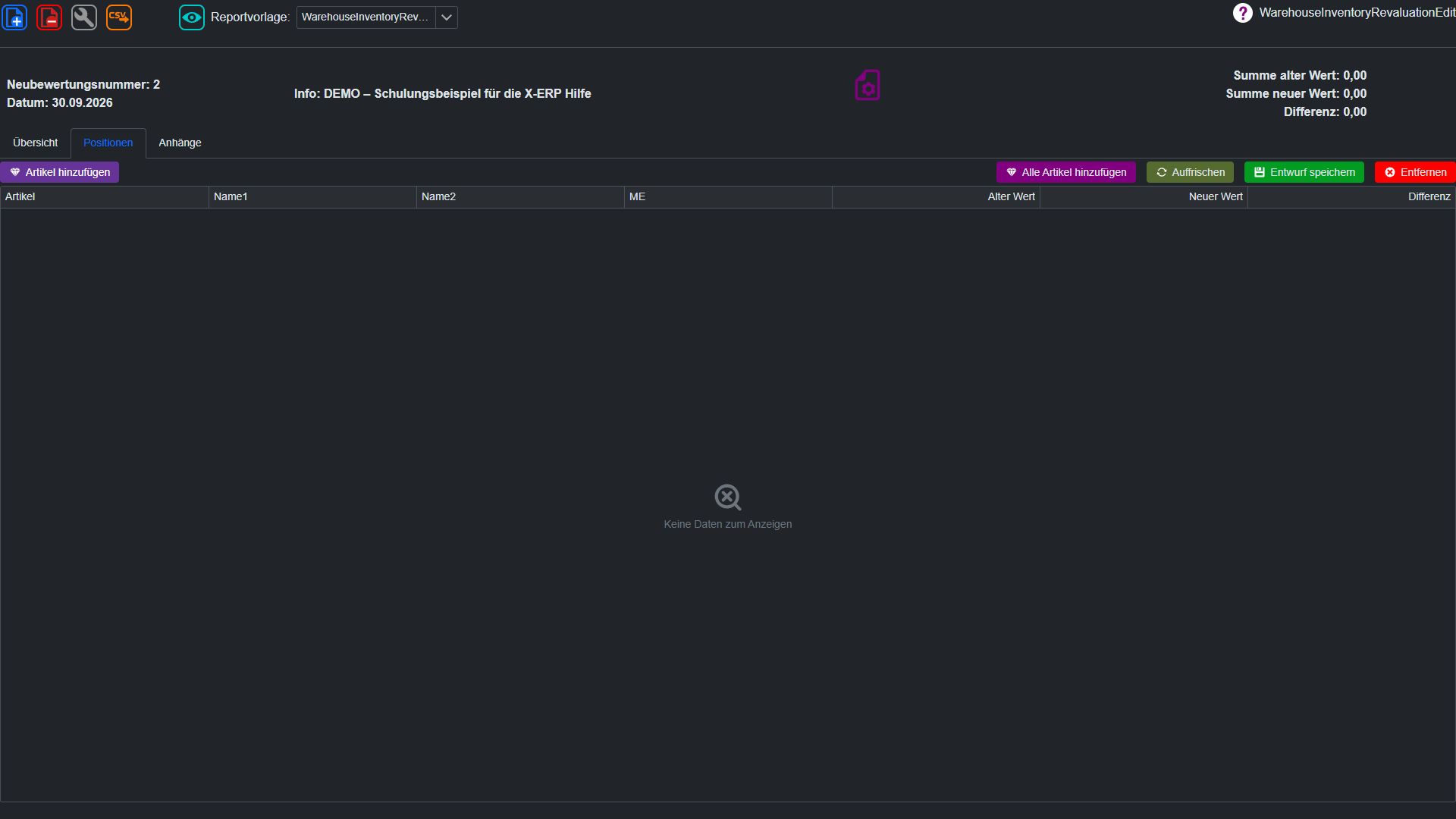Click the purple document gear icon

[868, 85]
